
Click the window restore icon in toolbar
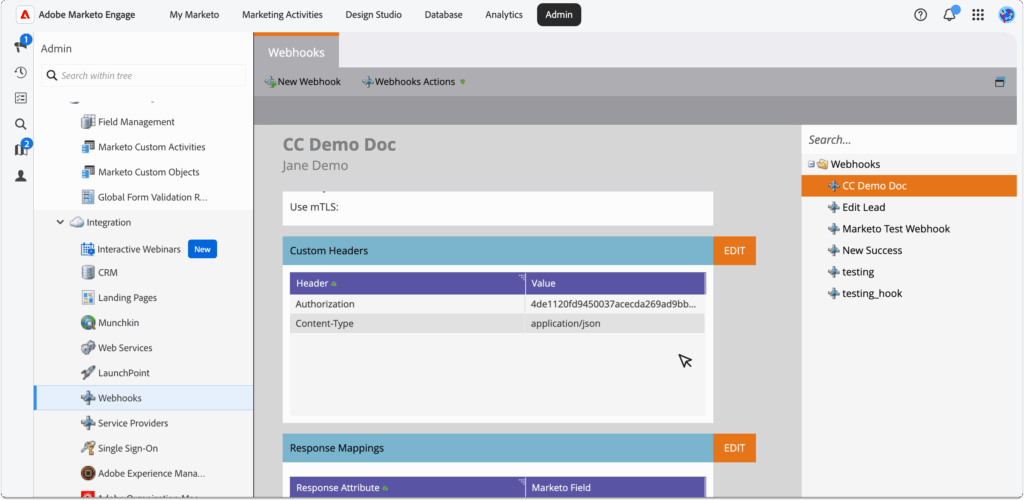pos(999,82)
